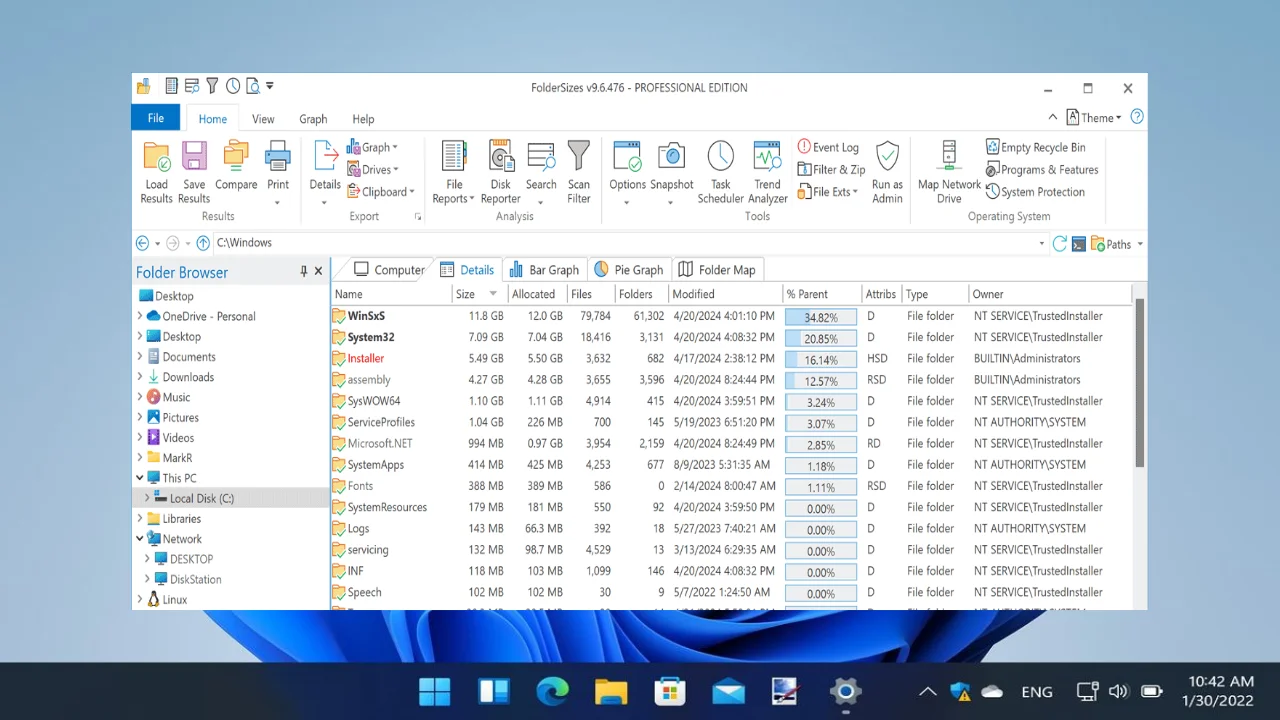Open the Theme dropdown
The width and height of the screenshot is (1280, 720).
point(1093,117)
